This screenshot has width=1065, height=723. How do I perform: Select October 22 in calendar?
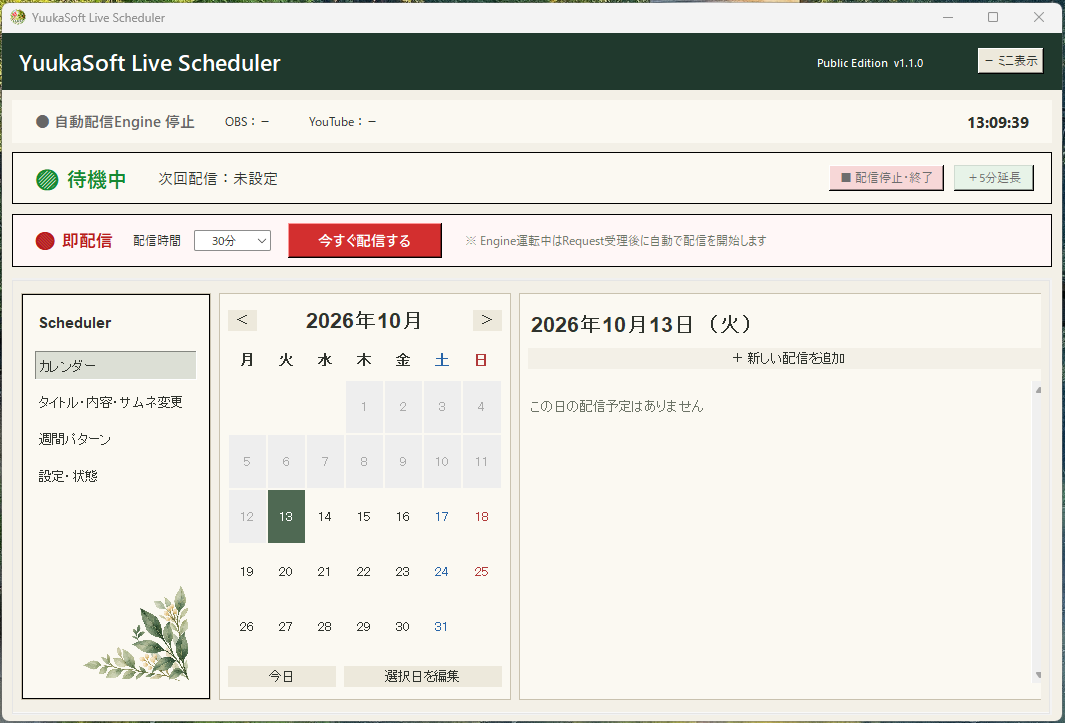(x=364, y=571)
